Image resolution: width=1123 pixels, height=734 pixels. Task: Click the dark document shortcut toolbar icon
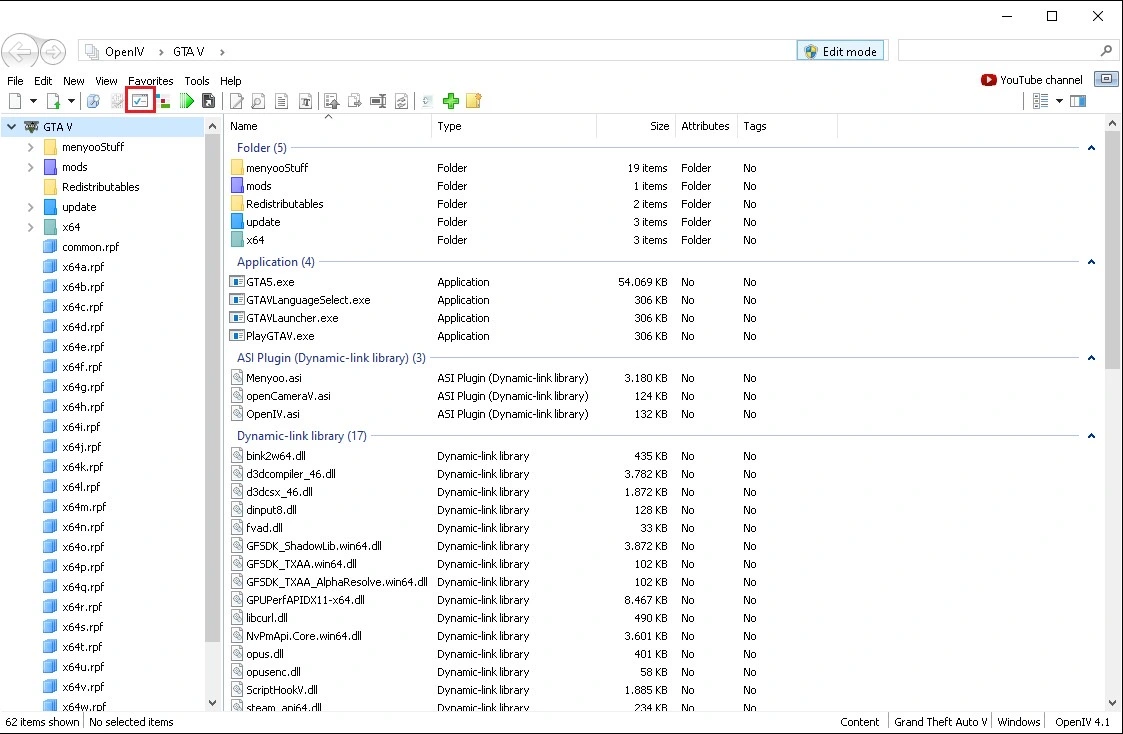pyautogui.click(x=208, y=101)
